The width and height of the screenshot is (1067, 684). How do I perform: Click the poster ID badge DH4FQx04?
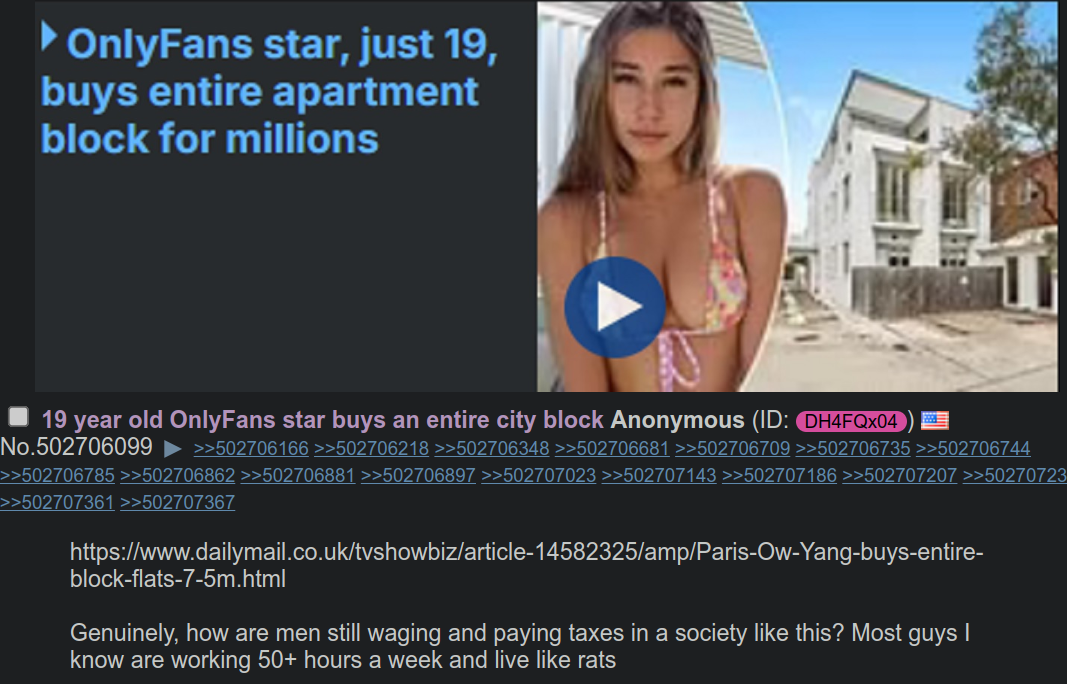pos(851,421)
